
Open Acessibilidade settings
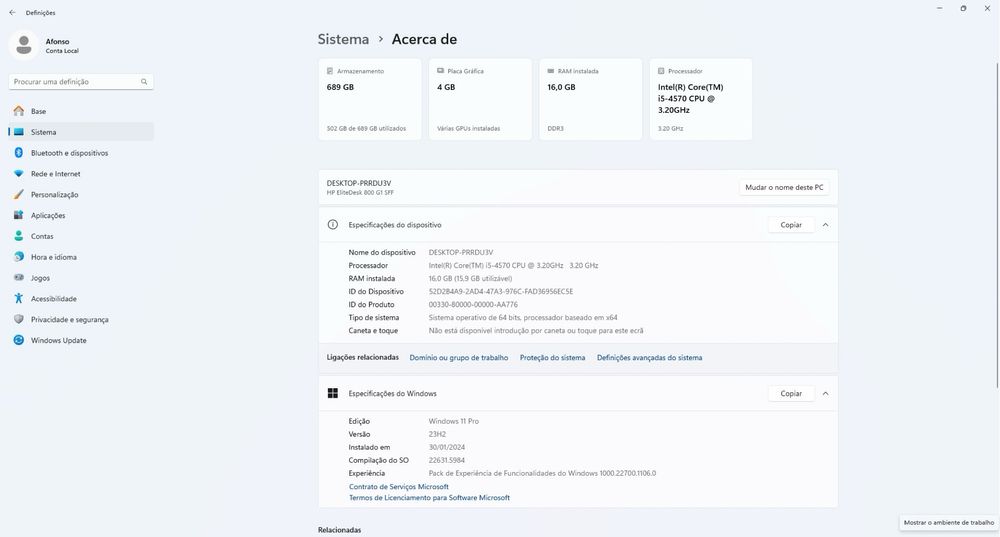pos(53,299)
